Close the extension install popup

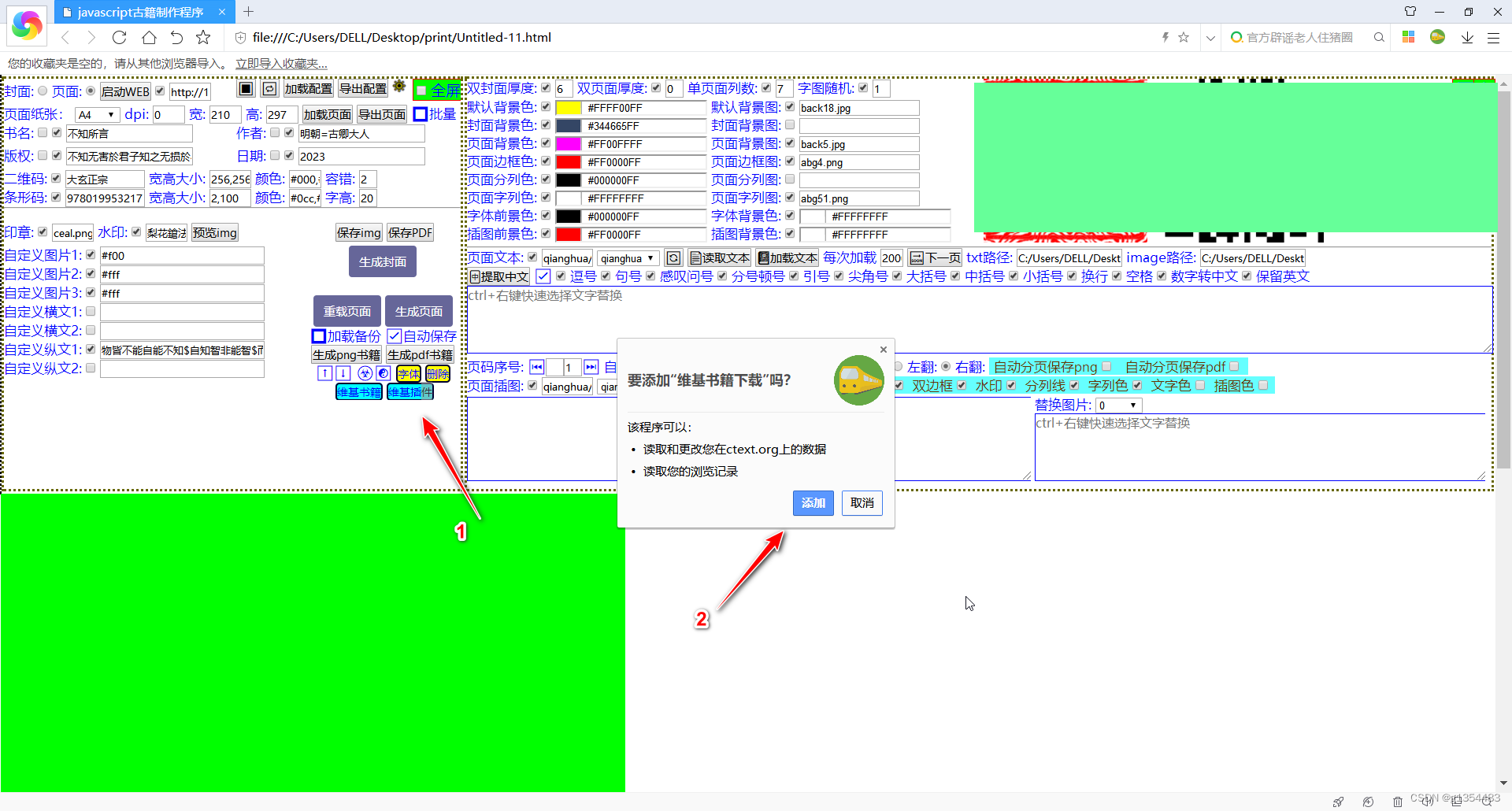pyautogui.click(x=884, y=350)
